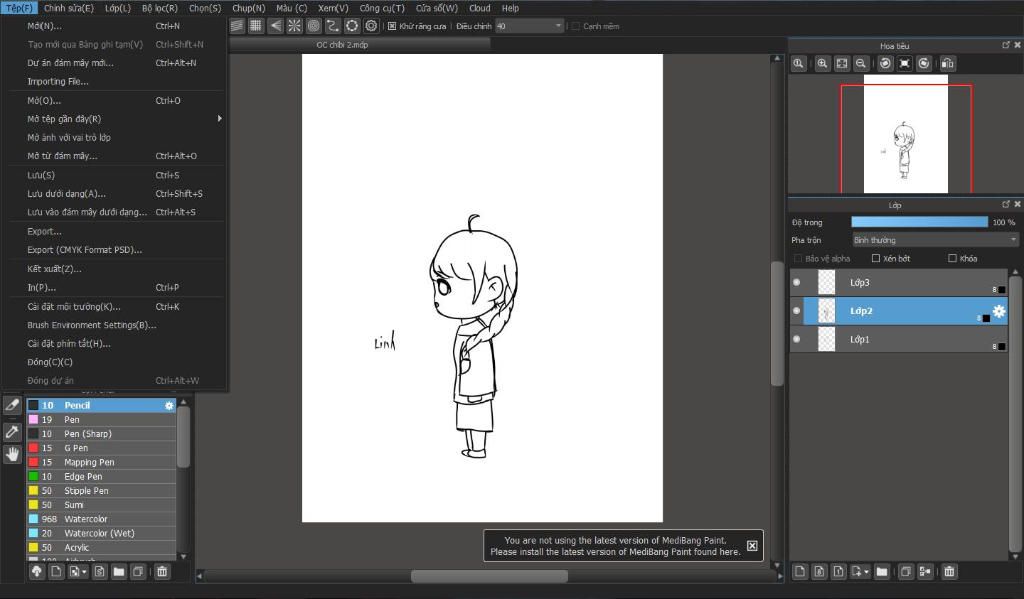Screen dimensions: 1024x599
Task: Hide the Lớp2 layer
Action: coord(796,311)
